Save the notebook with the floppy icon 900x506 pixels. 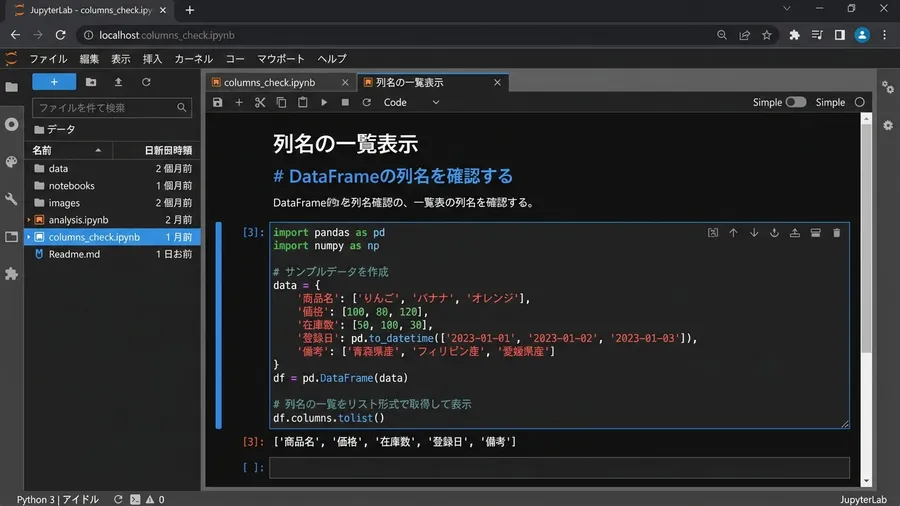click(218, 102)
